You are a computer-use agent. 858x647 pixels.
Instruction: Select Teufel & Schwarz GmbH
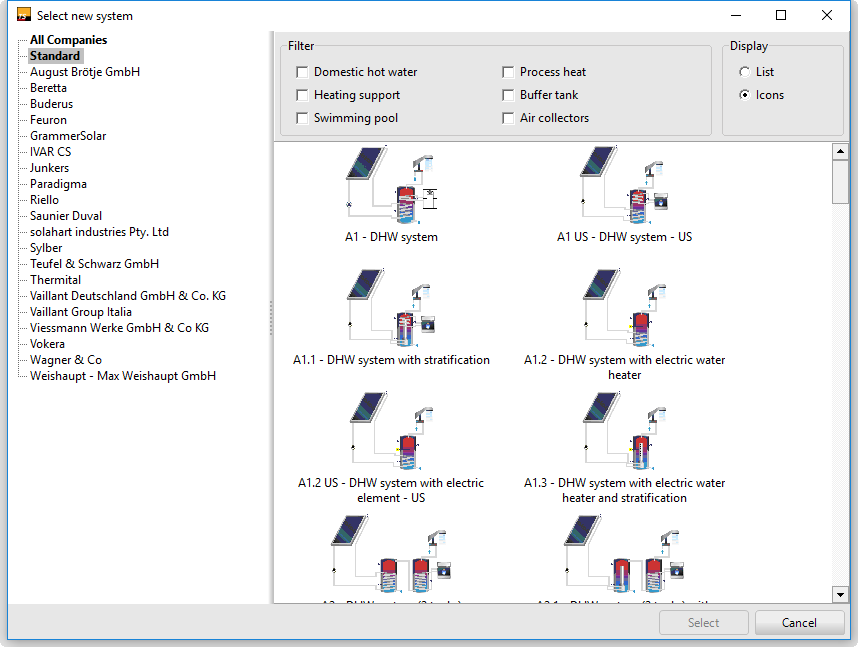94,264
